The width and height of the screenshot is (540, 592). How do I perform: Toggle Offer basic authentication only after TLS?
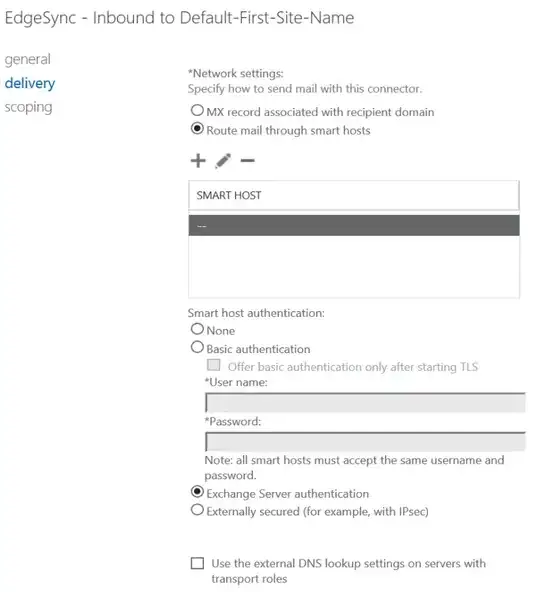(x=214, y=365)
